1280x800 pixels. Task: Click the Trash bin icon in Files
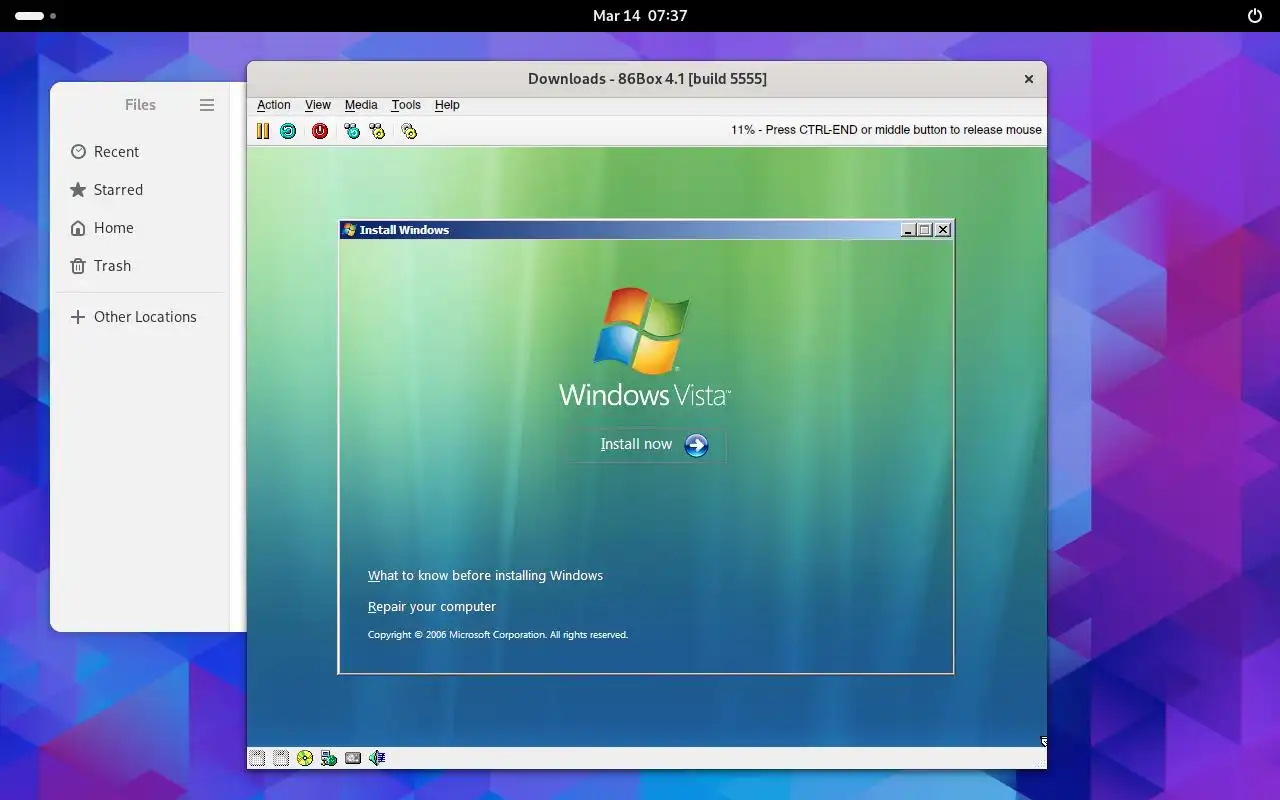coord(78,266)
